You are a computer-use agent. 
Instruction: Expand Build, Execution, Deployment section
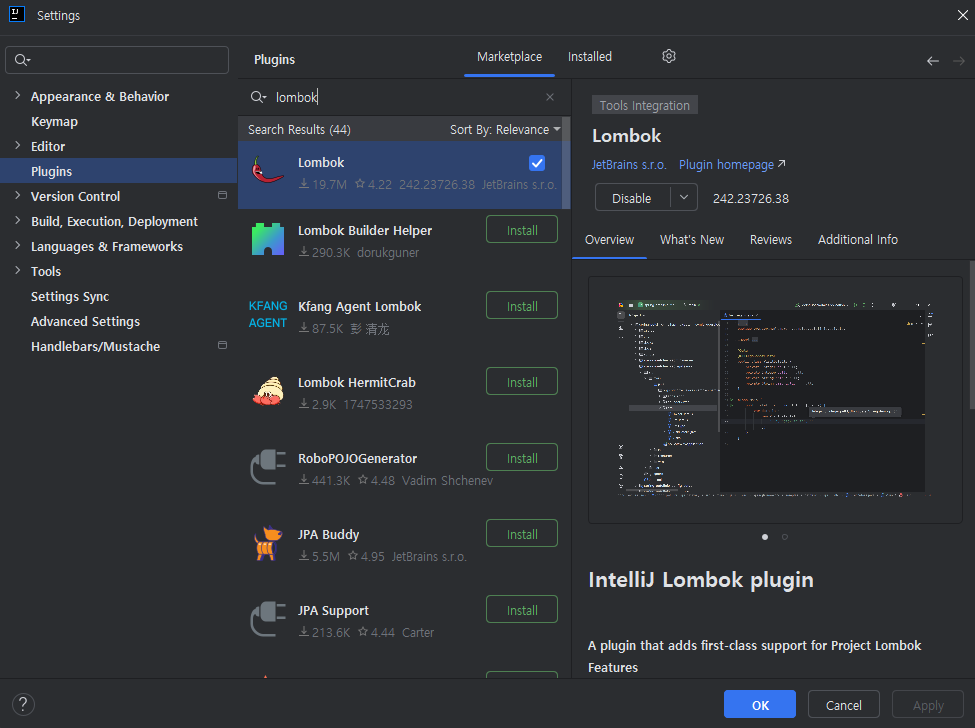tap(17, 221)
